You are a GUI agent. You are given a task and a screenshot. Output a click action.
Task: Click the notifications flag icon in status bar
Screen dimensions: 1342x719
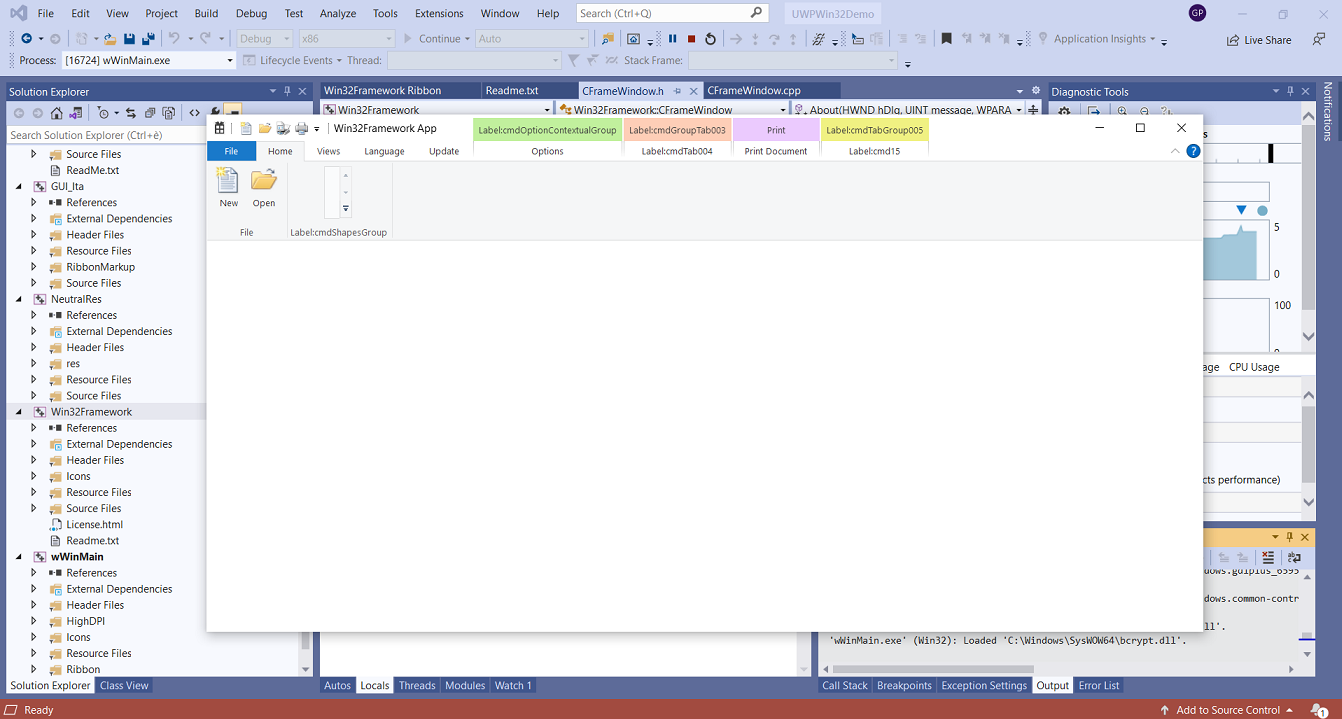click(x=1319, y=710)
